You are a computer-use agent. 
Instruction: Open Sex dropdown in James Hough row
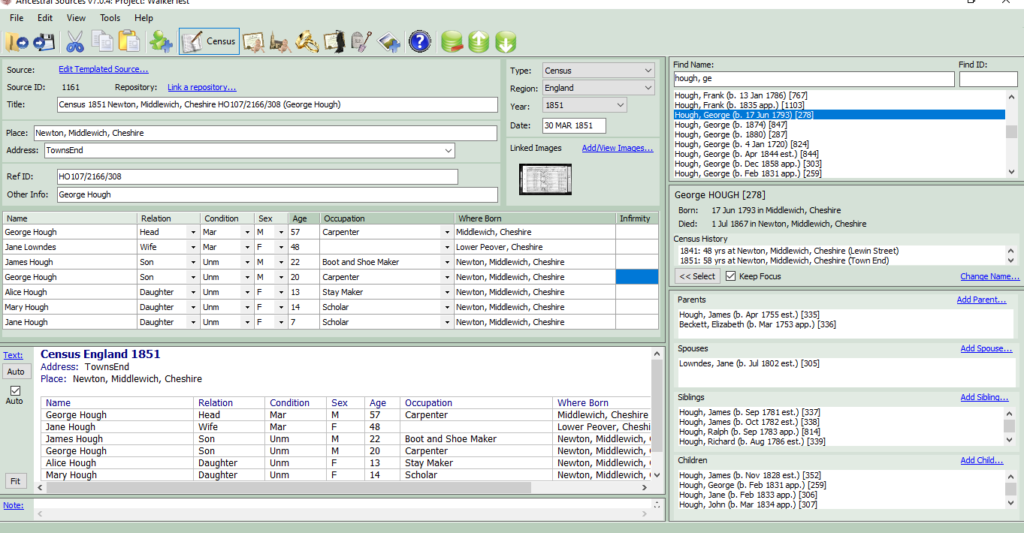[x=281, y=263]
